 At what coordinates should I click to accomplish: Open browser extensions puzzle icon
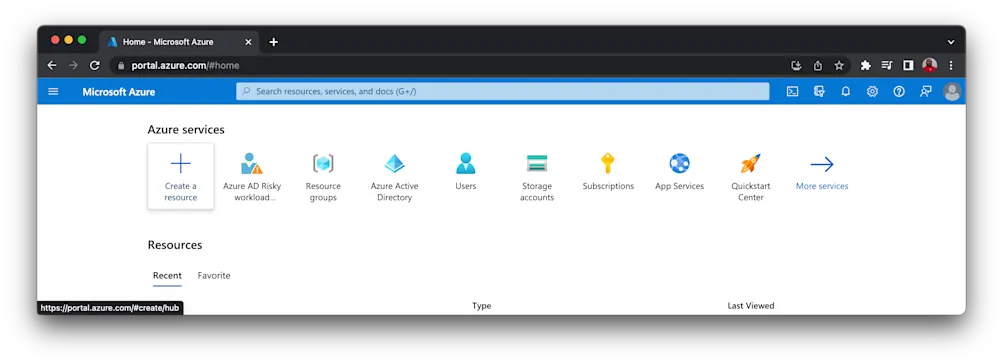tap(865, 65)
